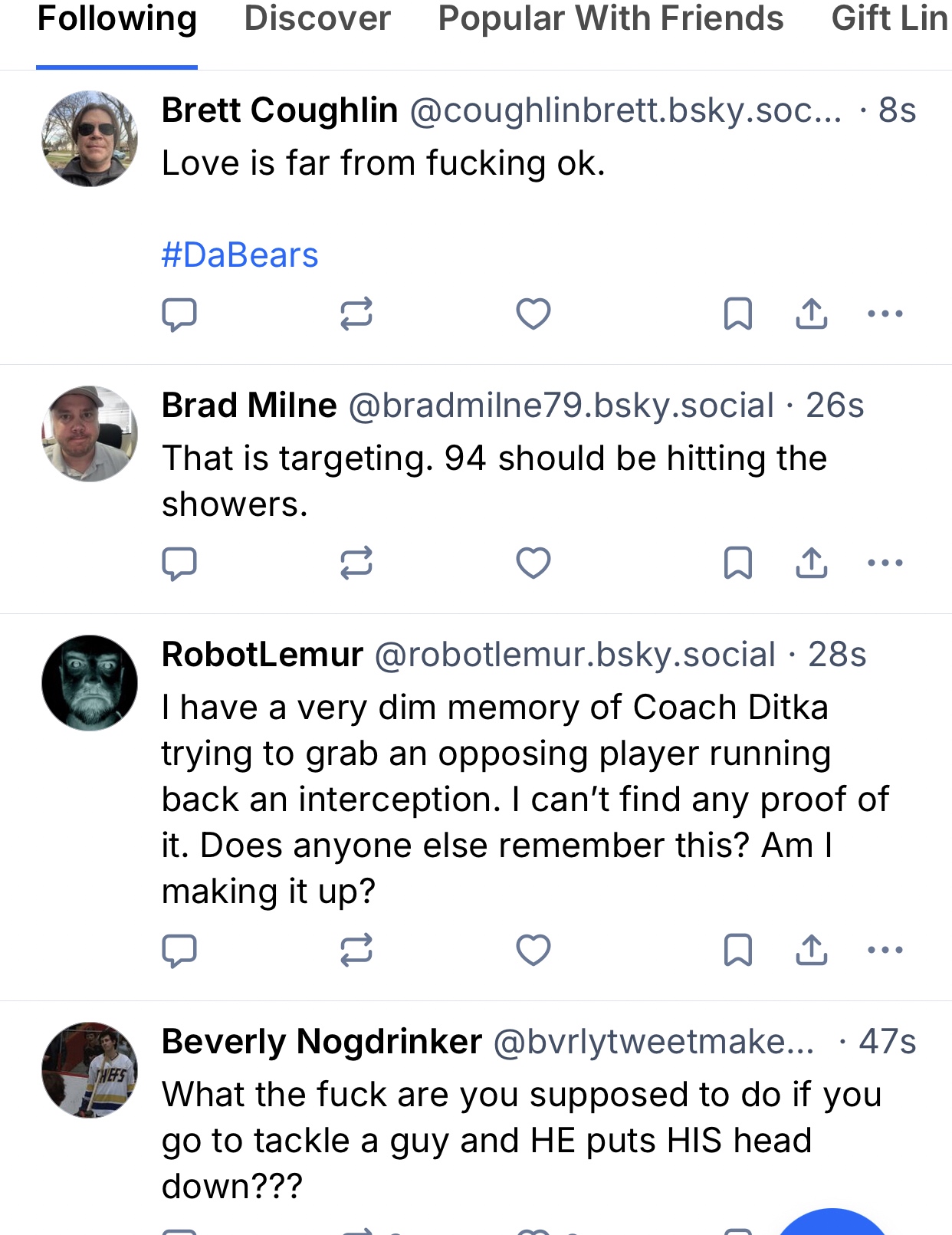Image resolution: width=952 pixels, height=1235 pixels.
Task: Repost Brad Milne's targeting post
Action: click(356, 563)
